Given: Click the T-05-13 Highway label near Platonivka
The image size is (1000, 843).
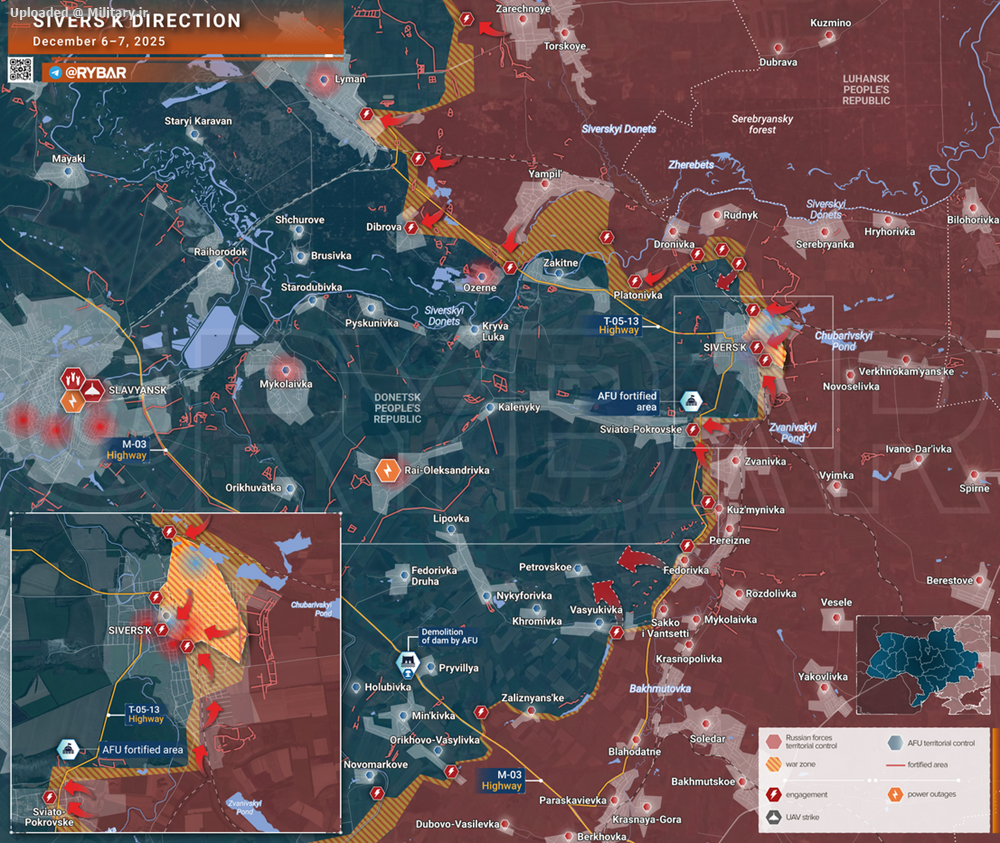Looking at the screenshot, I should (620, 324).
